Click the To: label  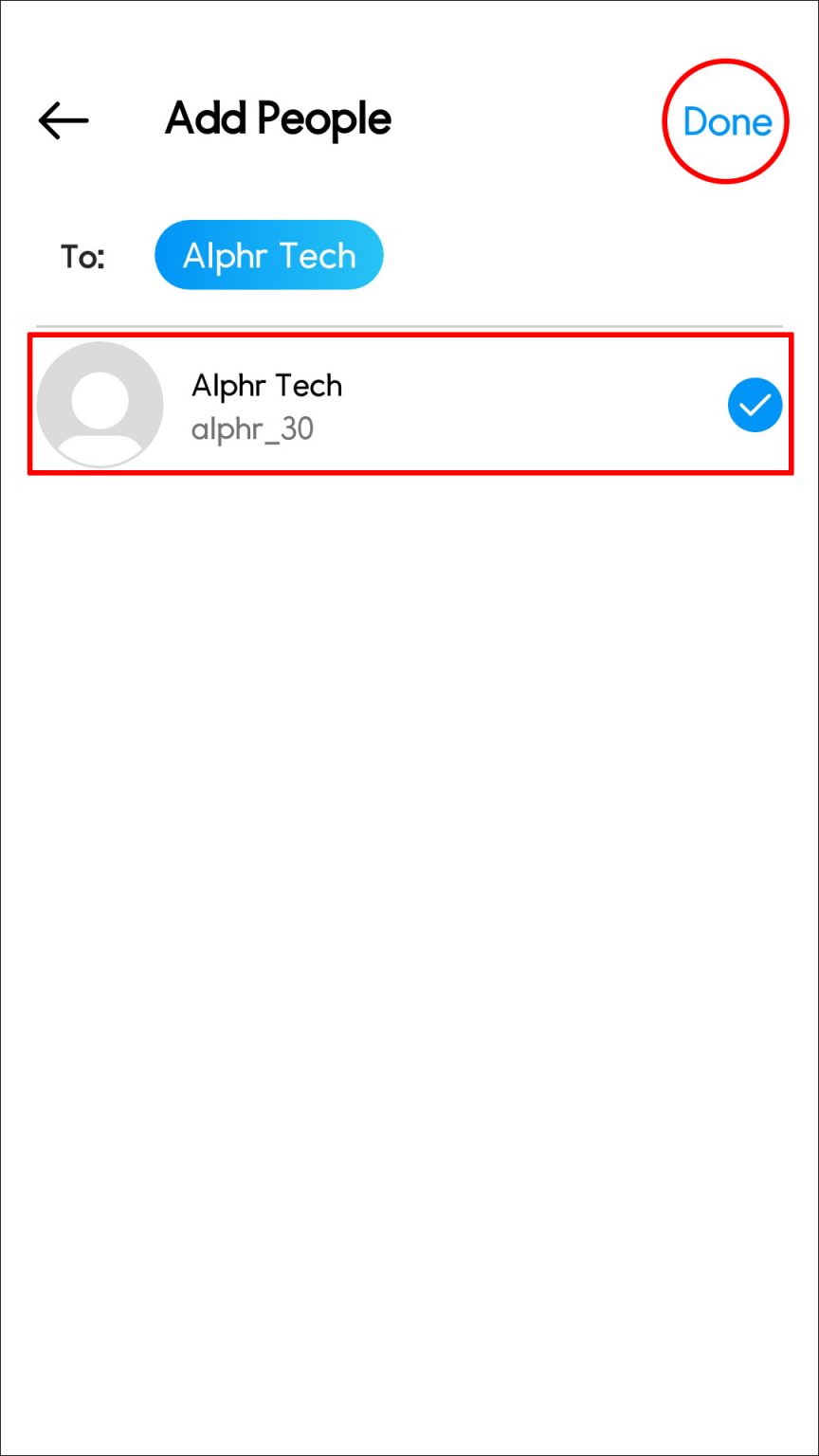[82, 255]
